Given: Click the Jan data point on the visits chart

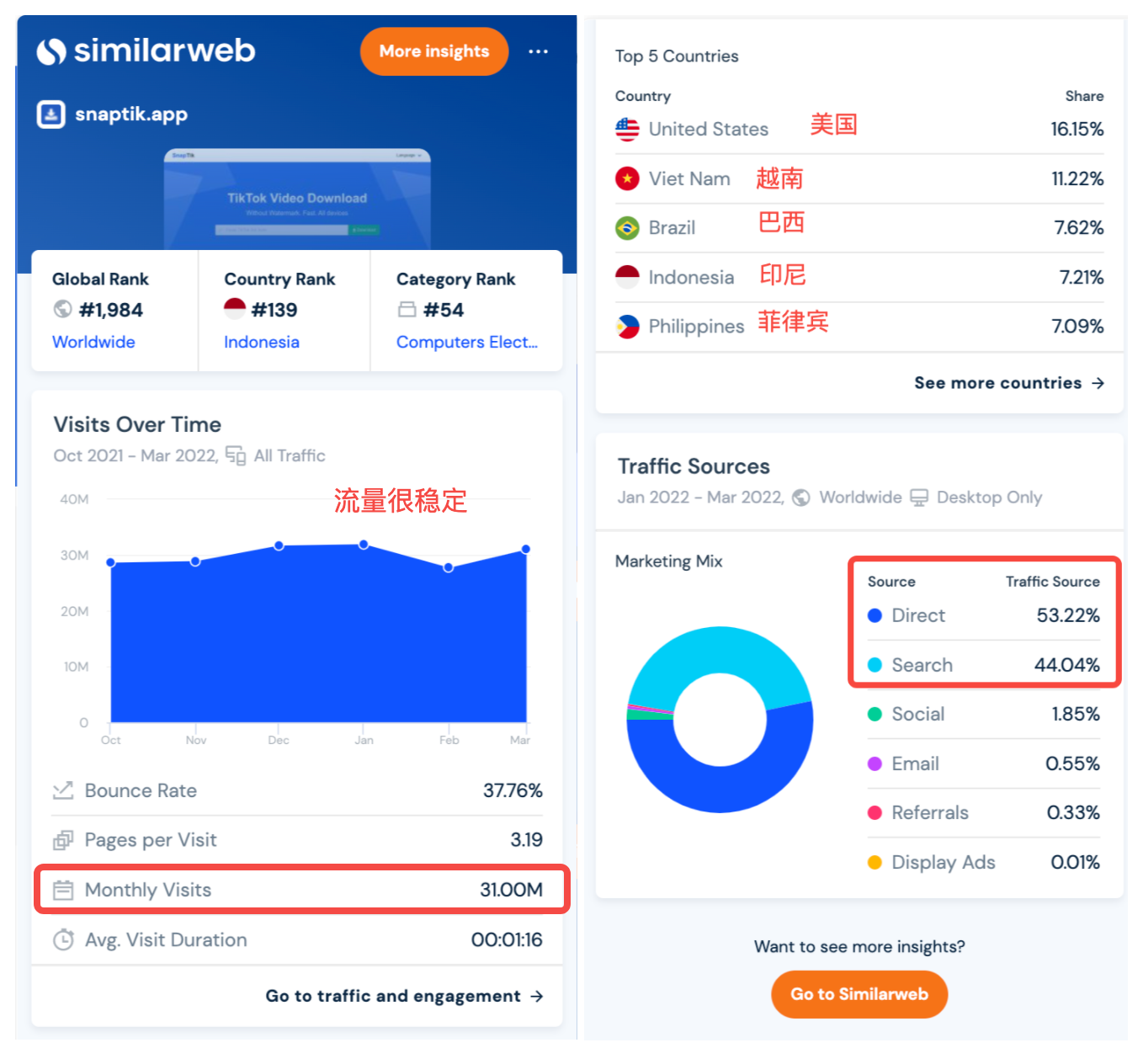Looking at the screenshot, I should [364, 545].
